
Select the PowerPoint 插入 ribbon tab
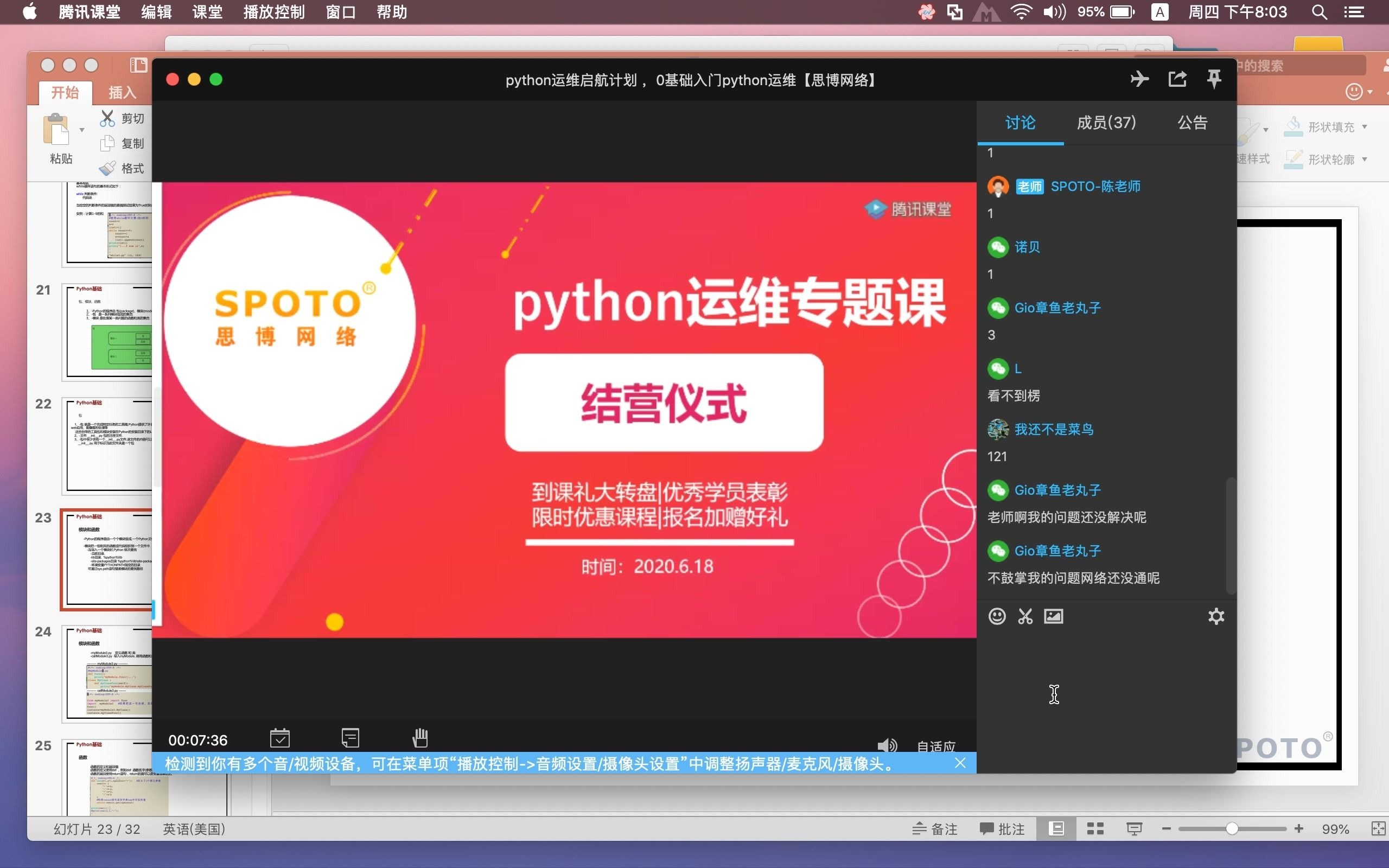[122, 92]
